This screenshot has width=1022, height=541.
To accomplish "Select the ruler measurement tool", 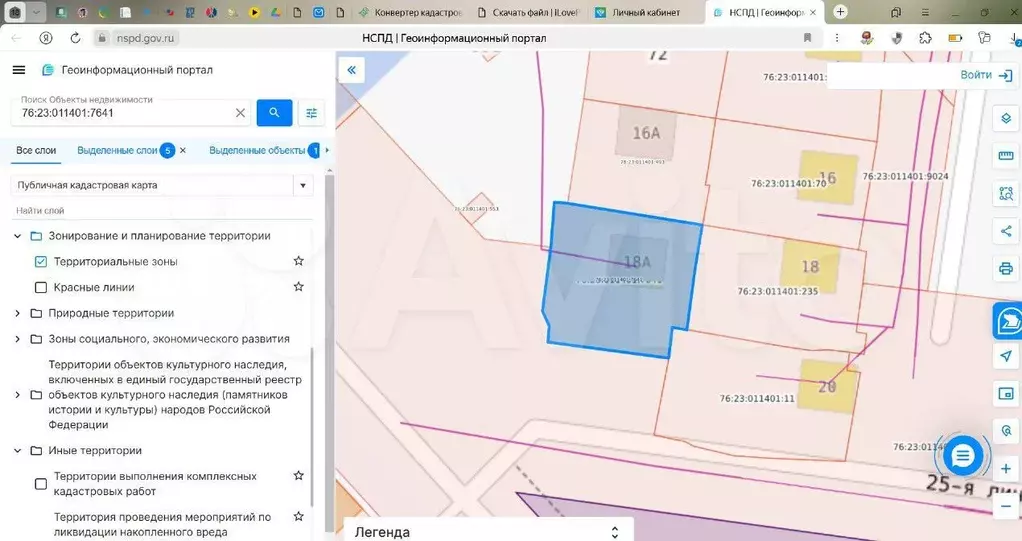I will click(x=1006, y=156).
